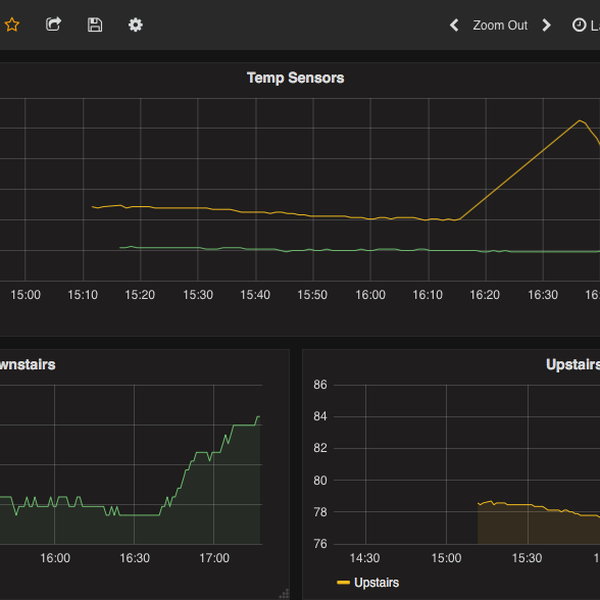Click the 86 label on Upstairs y-axis
Screen dimensions: 600x600
320,385
